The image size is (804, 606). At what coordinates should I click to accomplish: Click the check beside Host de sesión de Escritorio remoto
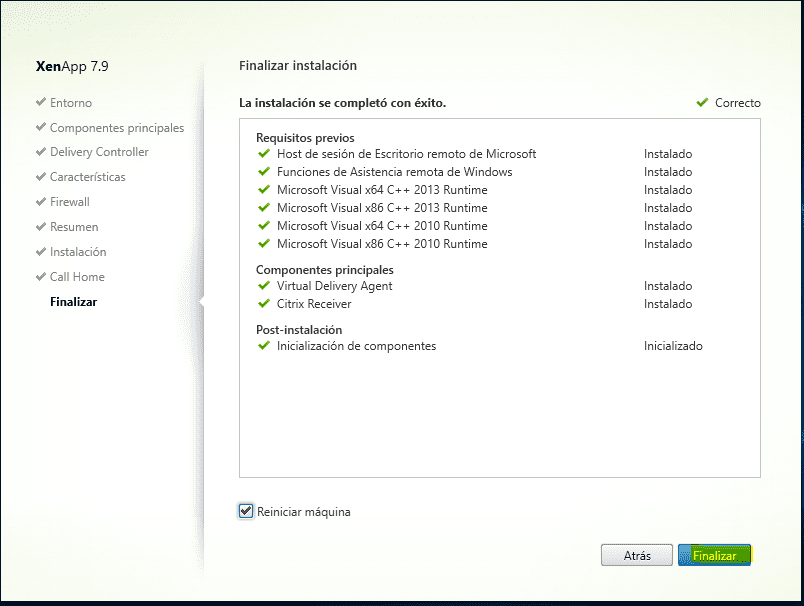pyautogui.click(x=264, y=154)
